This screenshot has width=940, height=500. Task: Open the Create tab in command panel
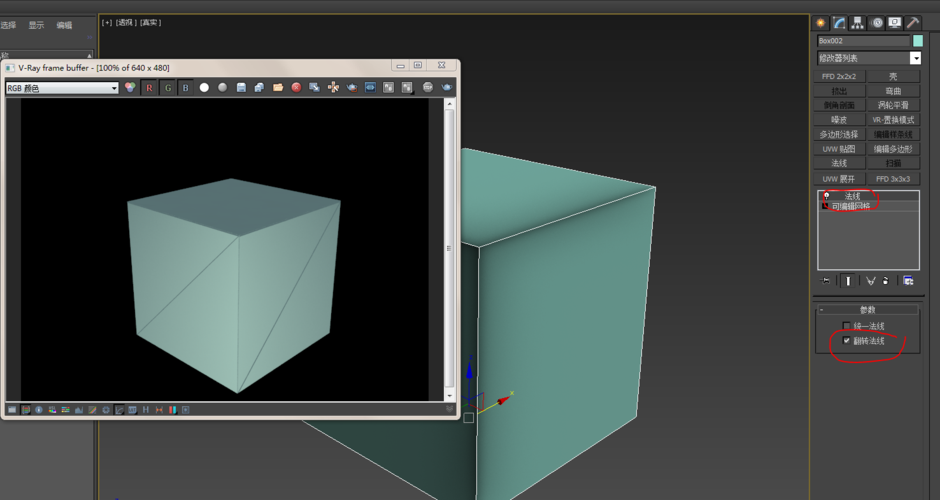click(x=821, y=23)
